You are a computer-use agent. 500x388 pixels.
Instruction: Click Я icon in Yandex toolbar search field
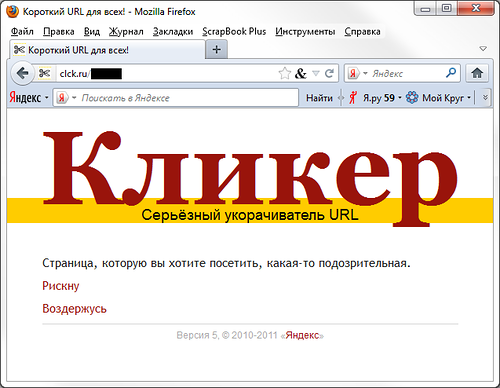click(62, 98)
